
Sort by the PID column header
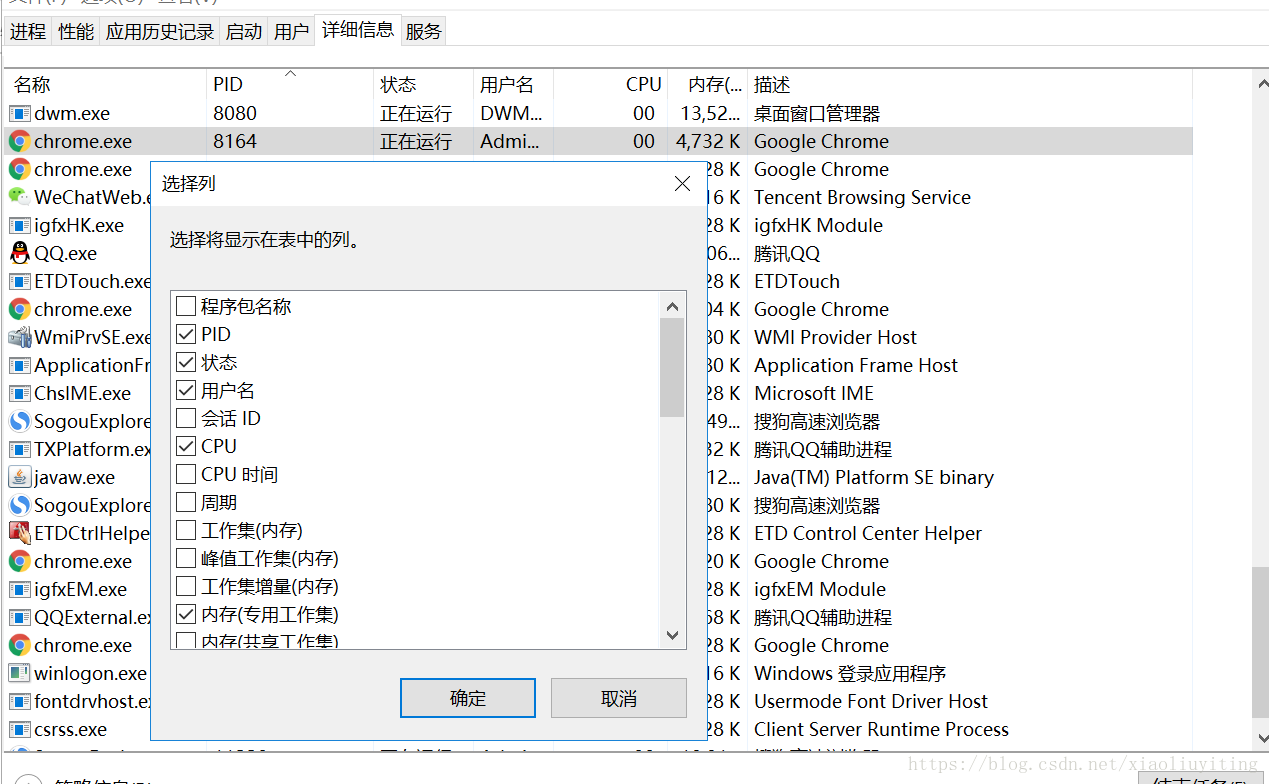click(x=290, y=85)
